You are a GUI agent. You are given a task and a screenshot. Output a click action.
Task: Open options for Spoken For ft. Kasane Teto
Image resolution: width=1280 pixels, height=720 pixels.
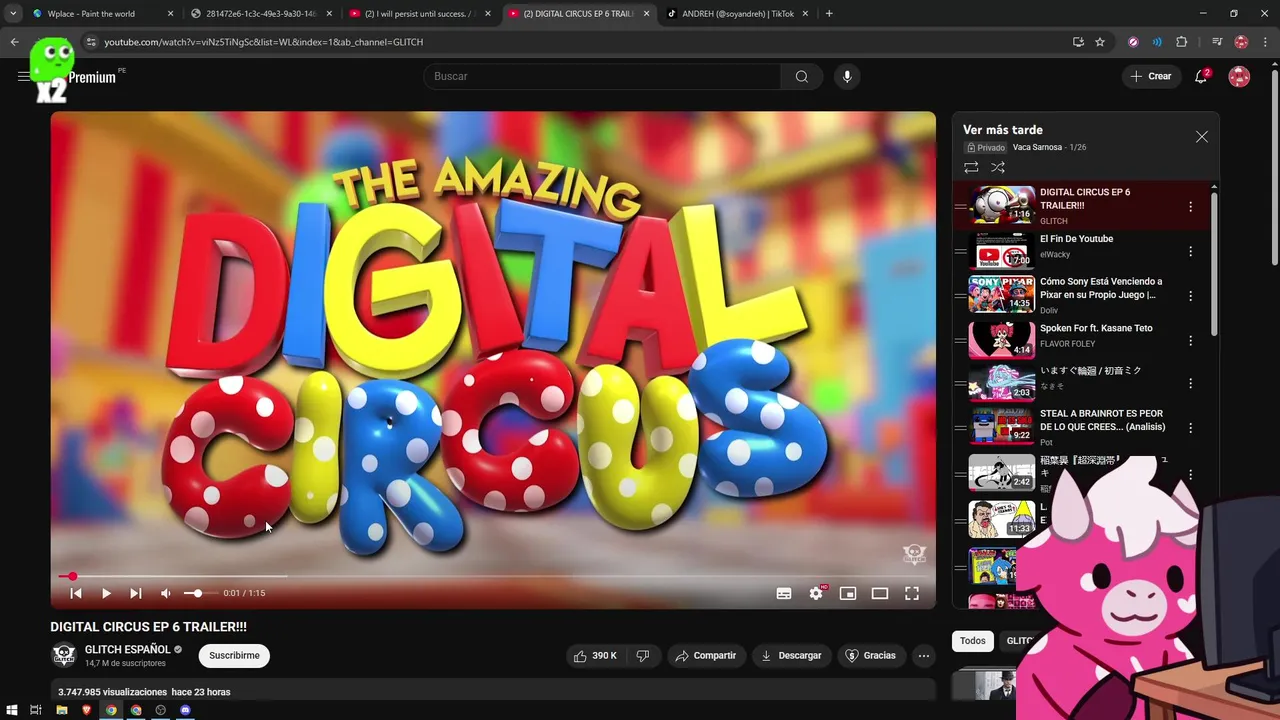(1190, 341)
